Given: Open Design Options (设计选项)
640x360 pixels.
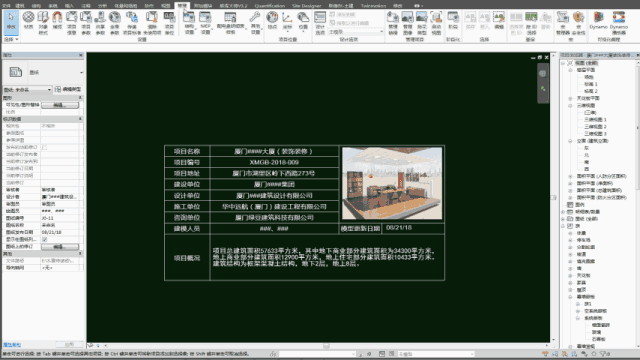Looking at the screenshot, I should (320, 22).
